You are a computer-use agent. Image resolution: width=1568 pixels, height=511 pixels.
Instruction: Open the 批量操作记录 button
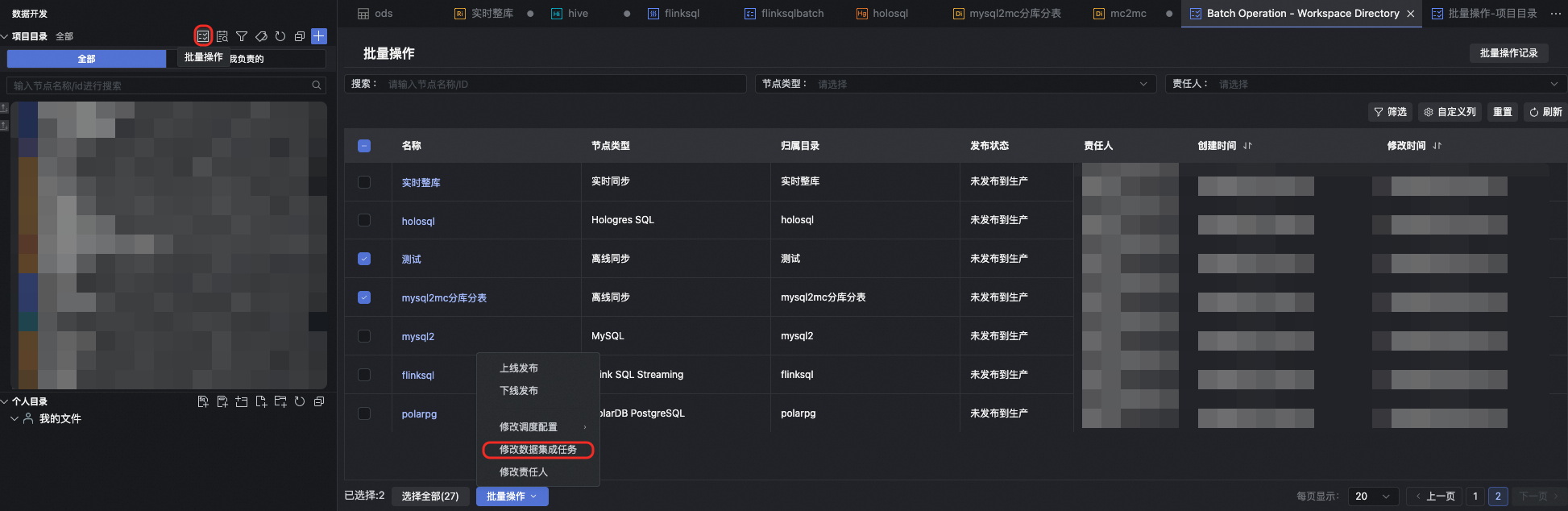point(1509,53)
